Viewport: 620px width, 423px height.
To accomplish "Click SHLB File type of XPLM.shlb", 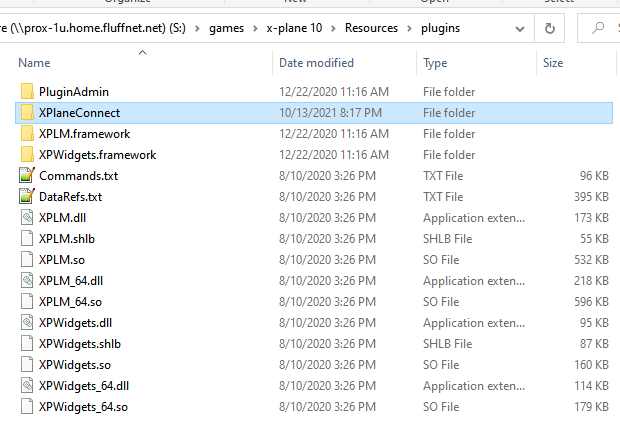I will tap(448, 238).
